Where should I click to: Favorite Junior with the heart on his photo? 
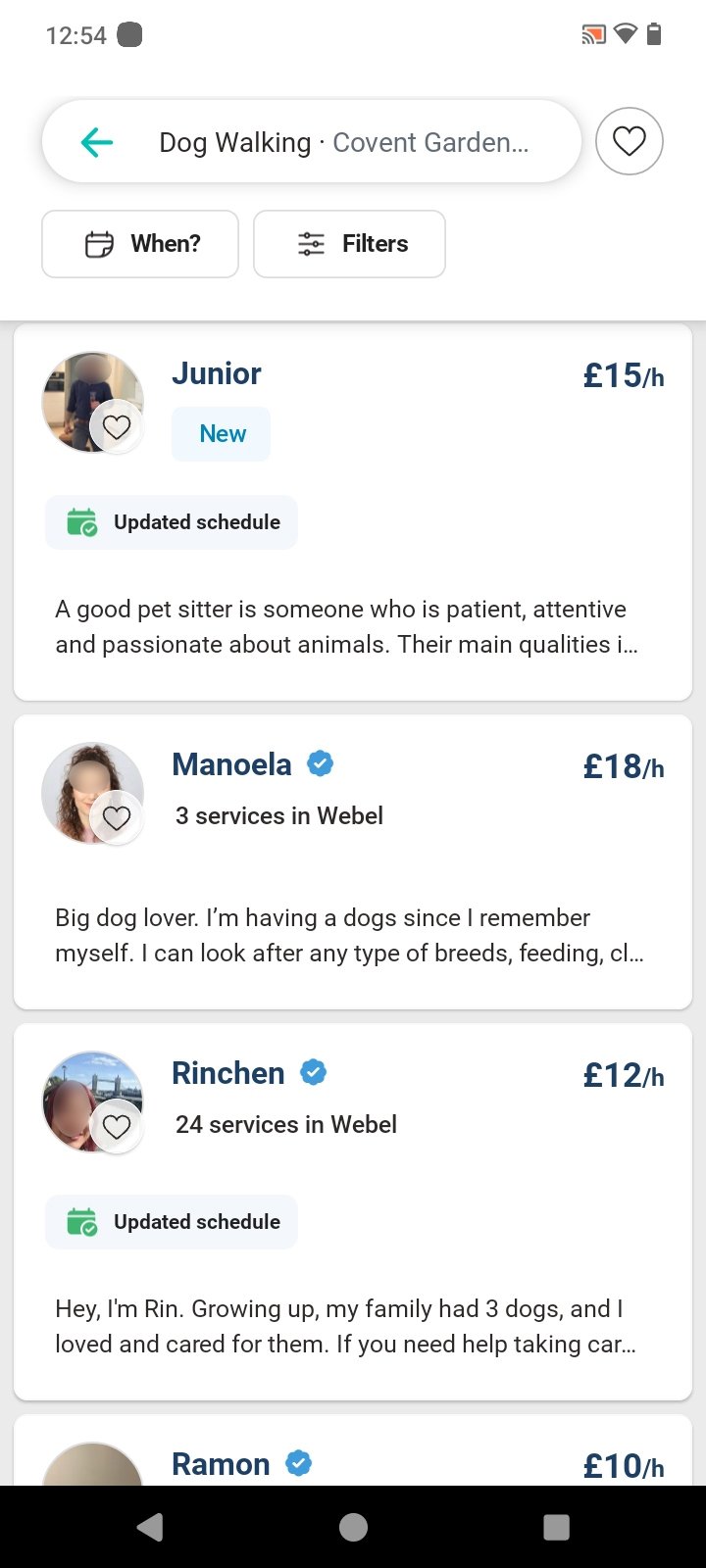tap(117, 427)
